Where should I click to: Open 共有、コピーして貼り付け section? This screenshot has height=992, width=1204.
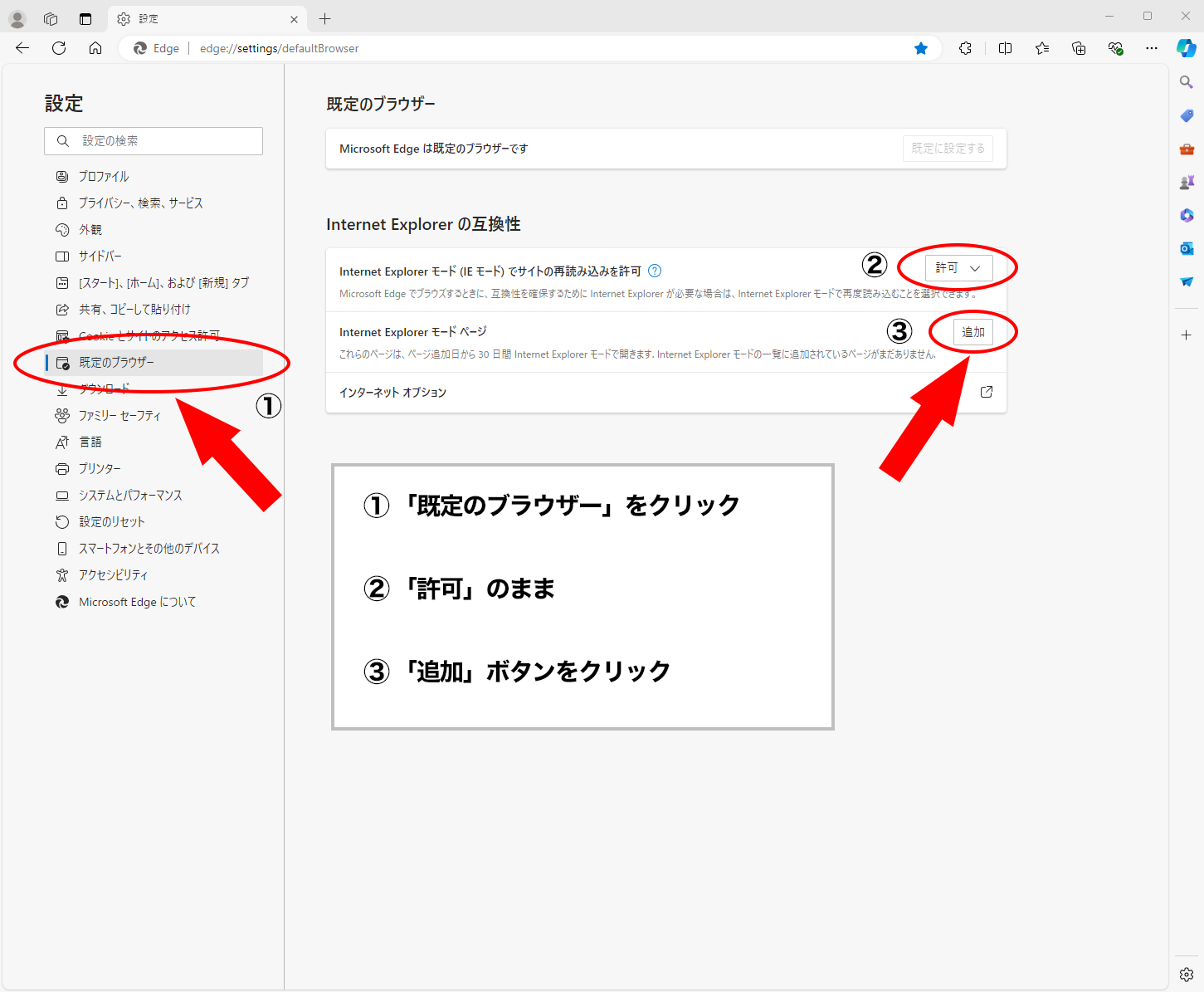[154, 309]
